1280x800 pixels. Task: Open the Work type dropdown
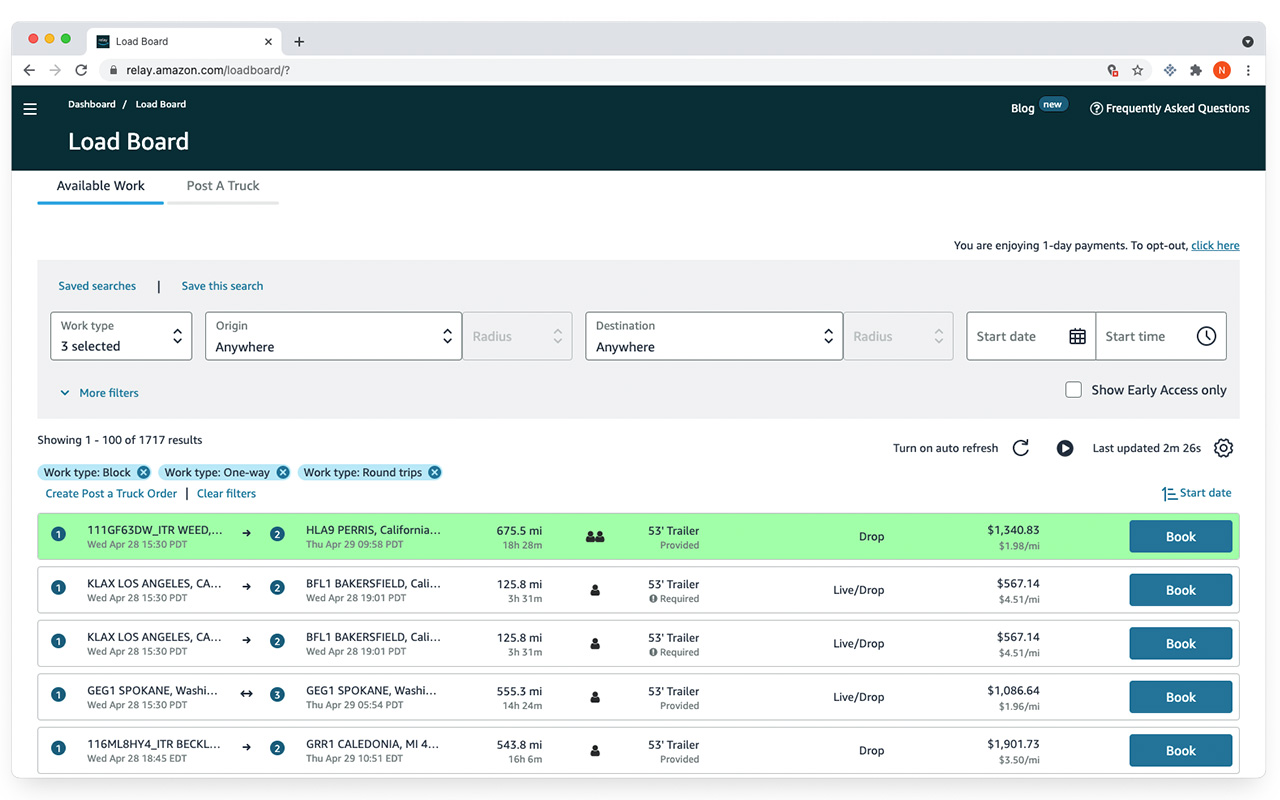121,336
